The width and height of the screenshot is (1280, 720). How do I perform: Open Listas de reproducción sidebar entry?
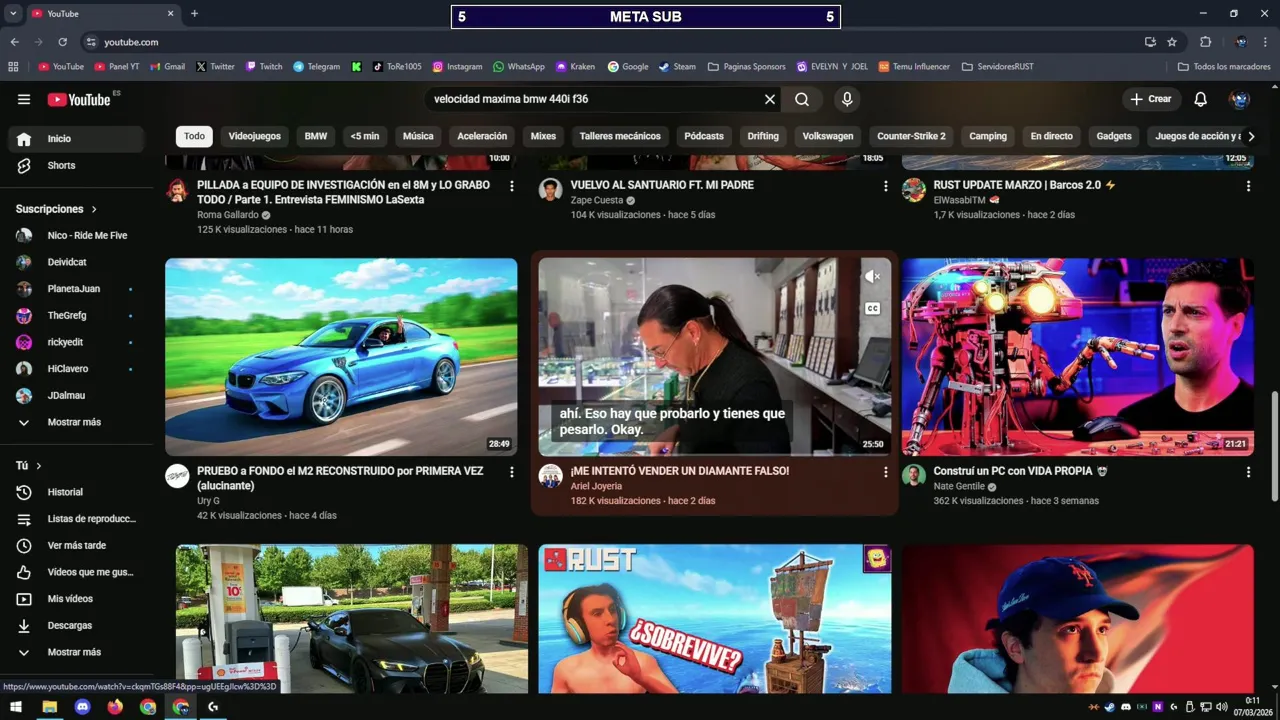(x=76, y=519)
